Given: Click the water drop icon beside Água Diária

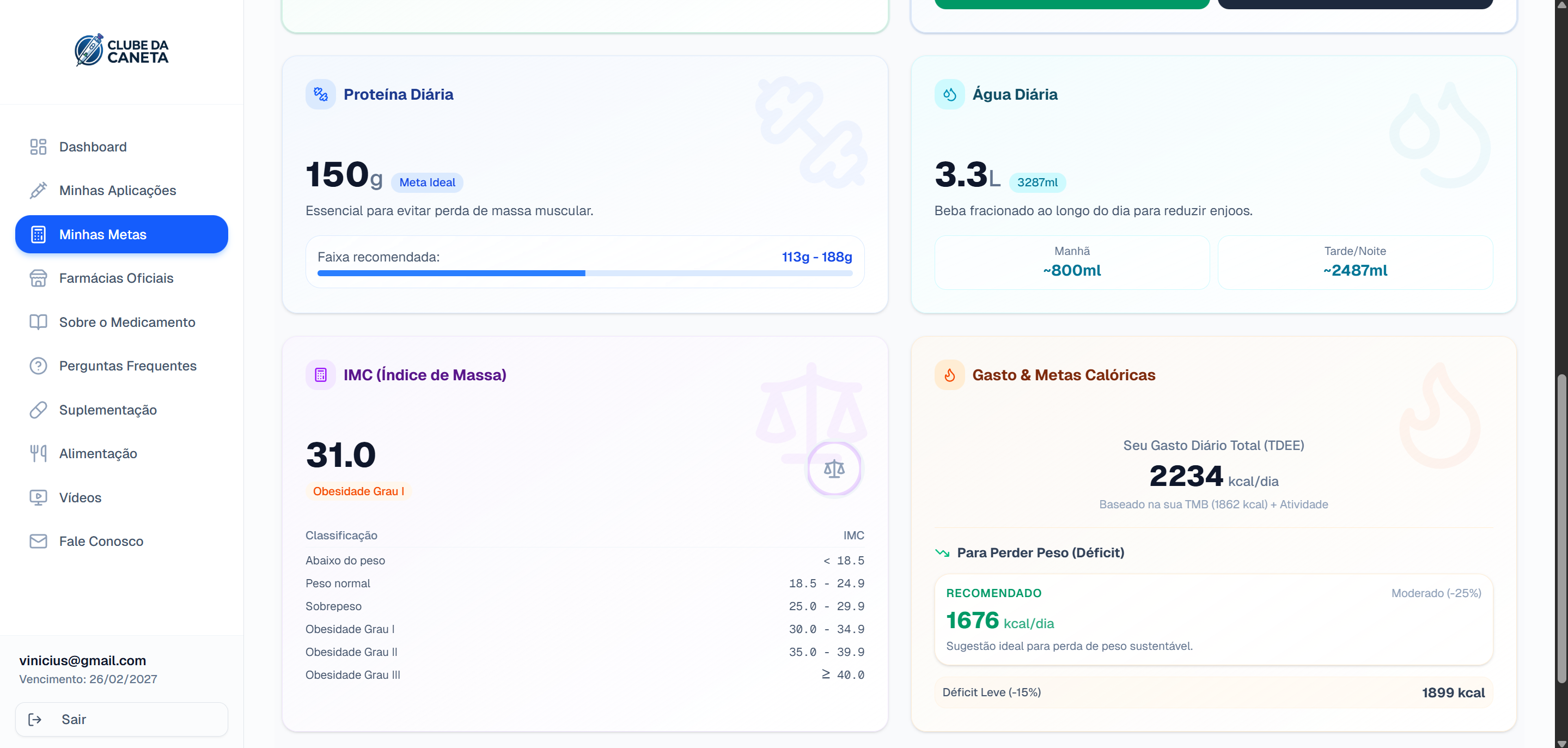Looking at the screenshot, I should click(x=949, y=94).
